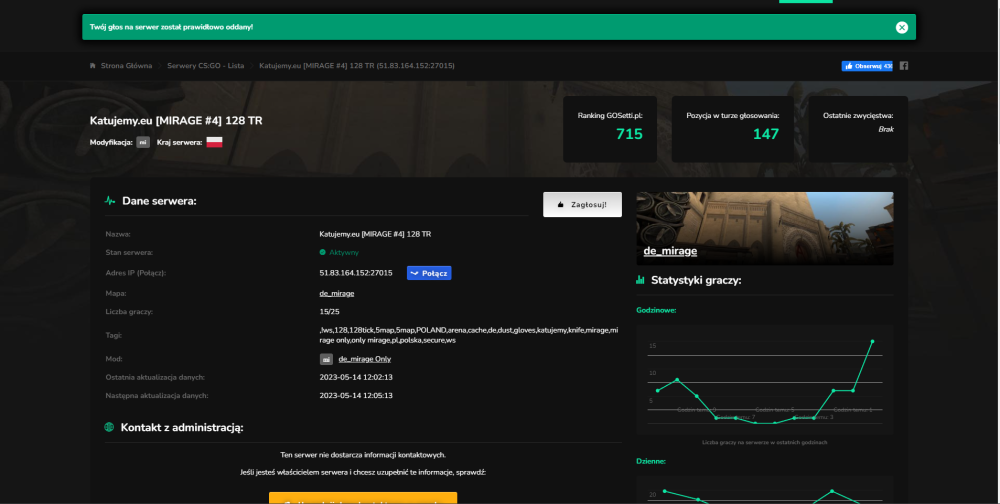
Task: Open the Facebook square icon
Action: (904, 66)
